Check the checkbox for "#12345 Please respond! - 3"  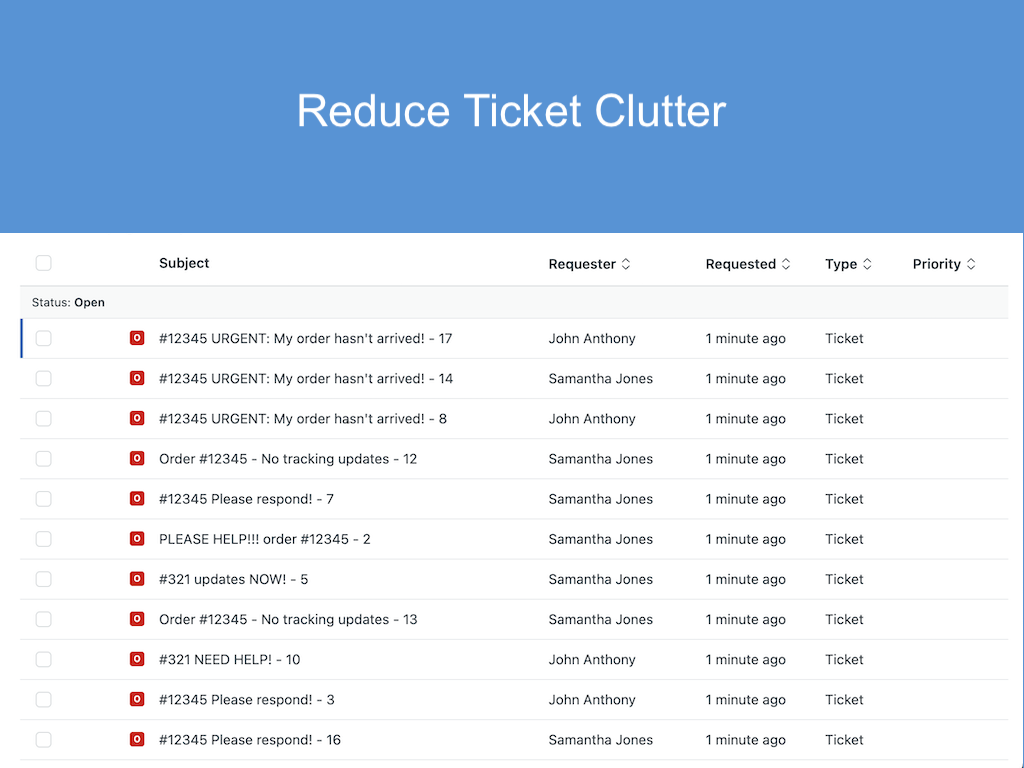click(x=43, y=699)
